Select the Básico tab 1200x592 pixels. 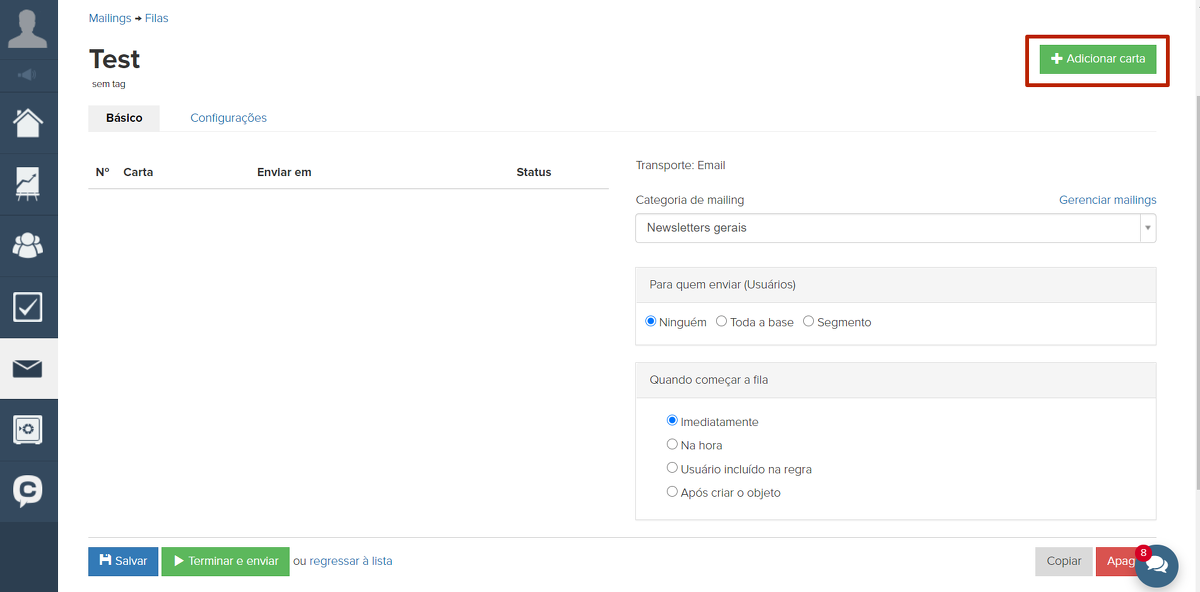(x=124, y=118)
